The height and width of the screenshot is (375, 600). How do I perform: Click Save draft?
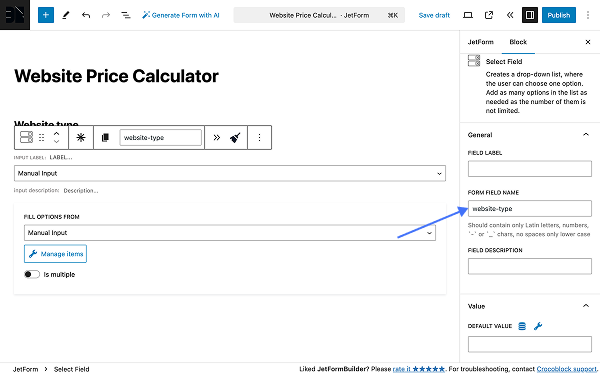click(434, 15)
